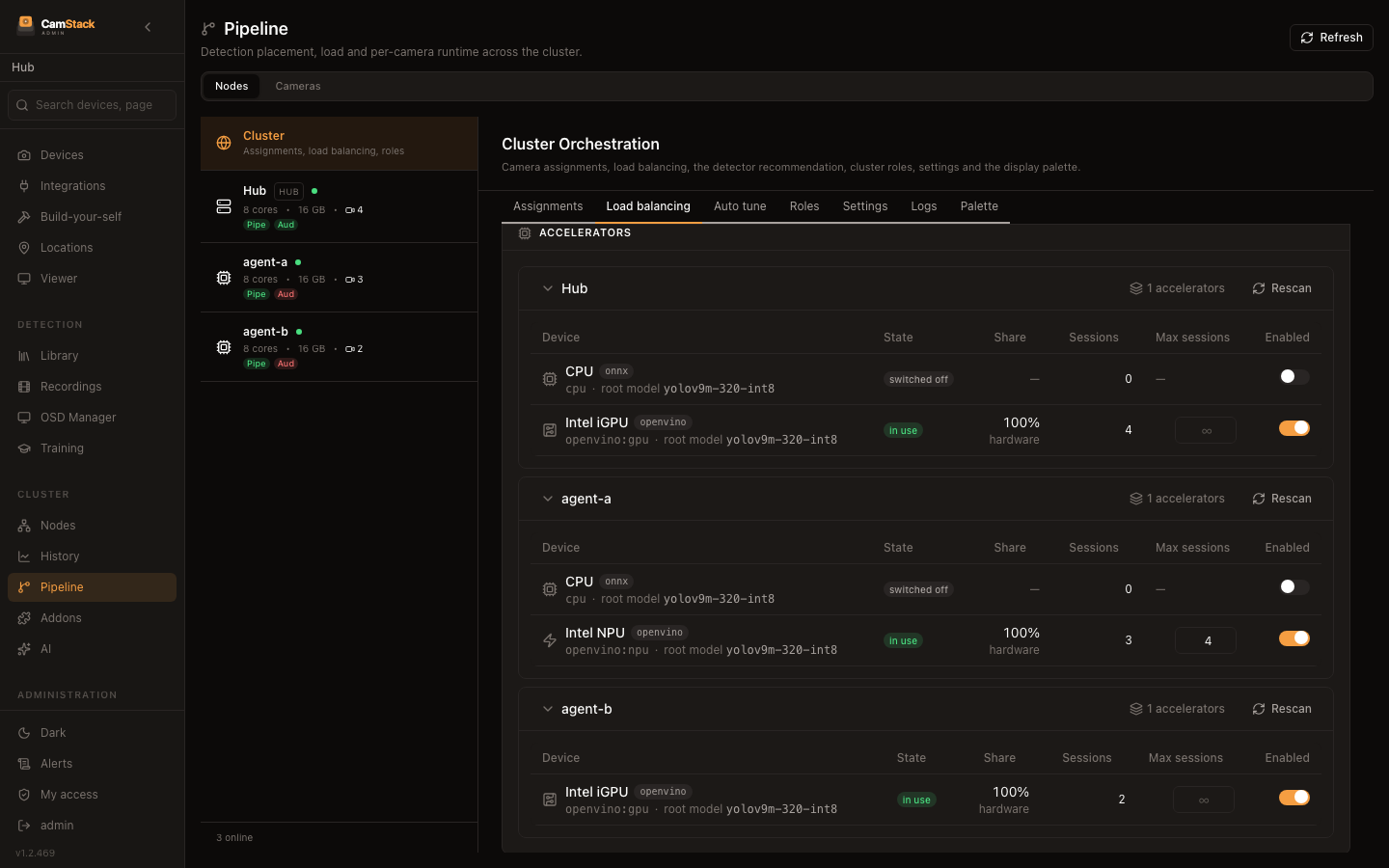Edit the Hub Intel iGPU max sessions field
This screenshot has width=1389, height=868.
tap(1206, 430)
